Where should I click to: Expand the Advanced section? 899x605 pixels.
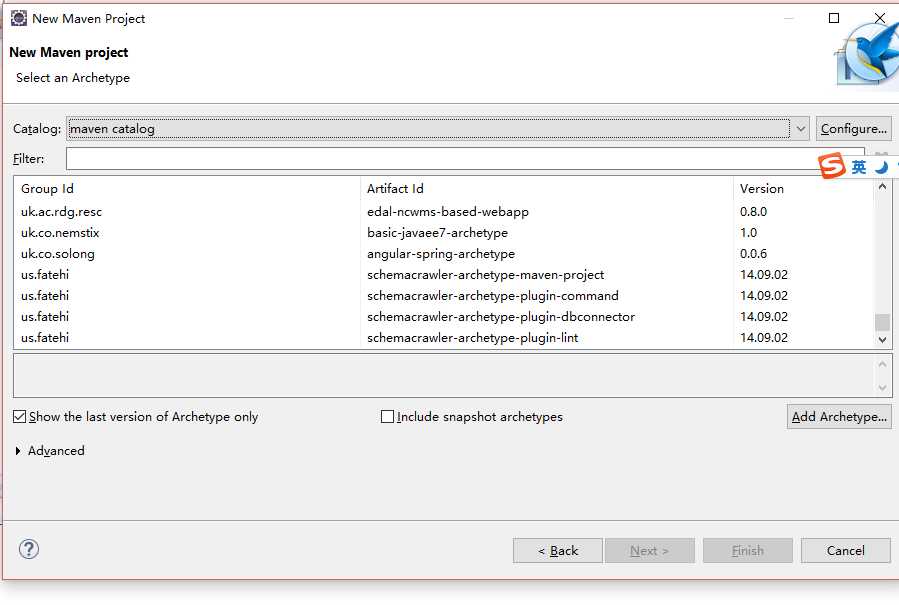[18, 451]
